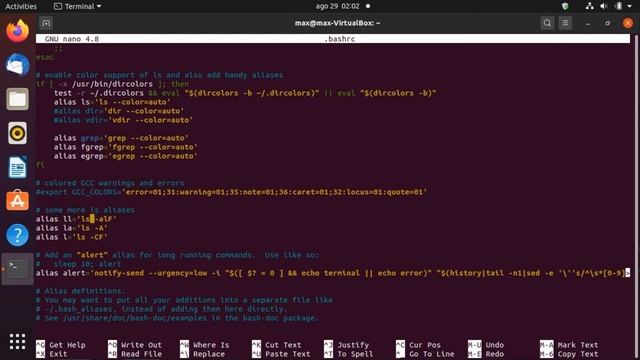Click the .bashrc filename in nano header

click(x=340, y=39)
